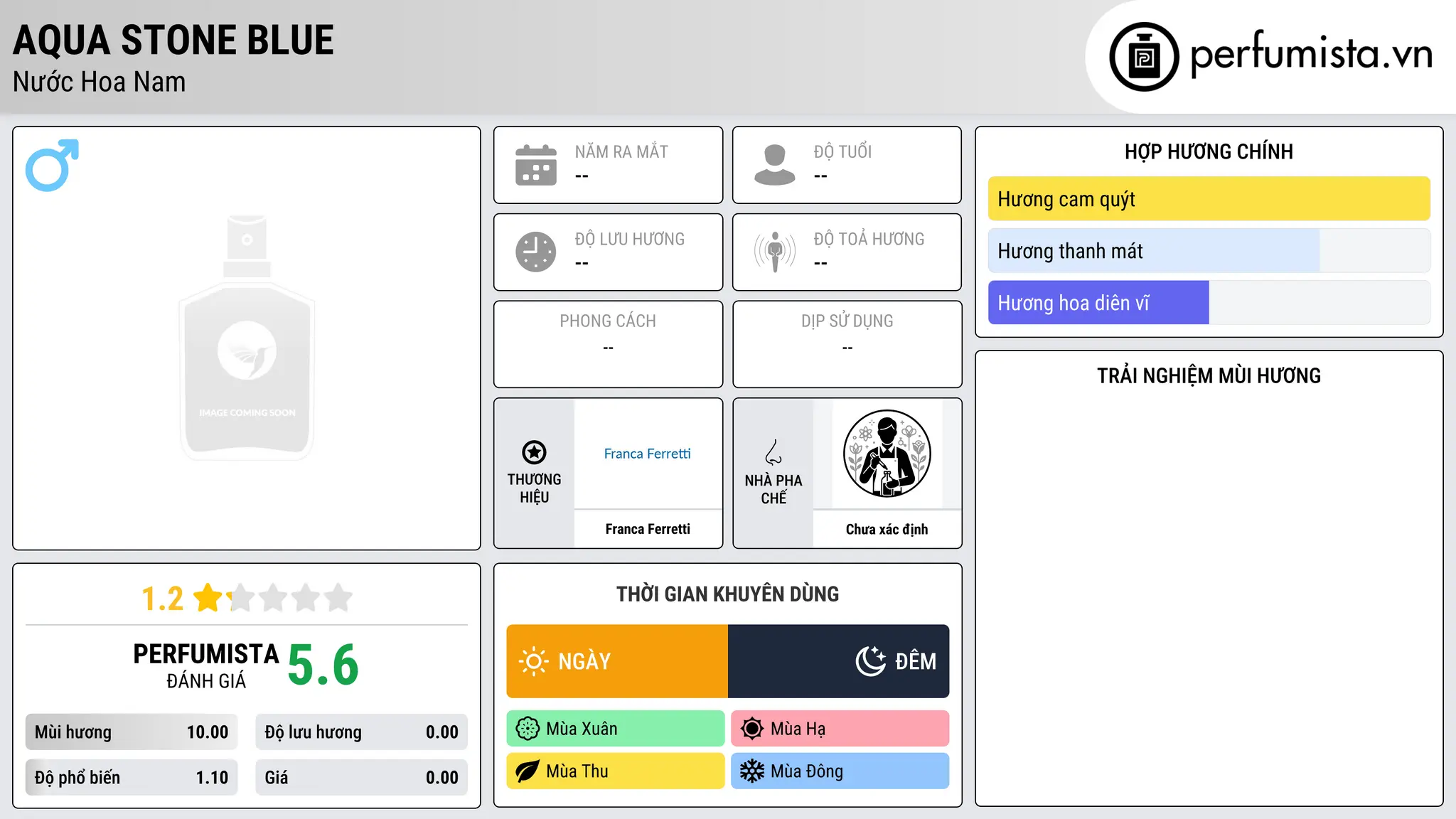
Task: Click the THỜI GIAN KHUYÊN DÙNG heading
Action: click(728, 594)
